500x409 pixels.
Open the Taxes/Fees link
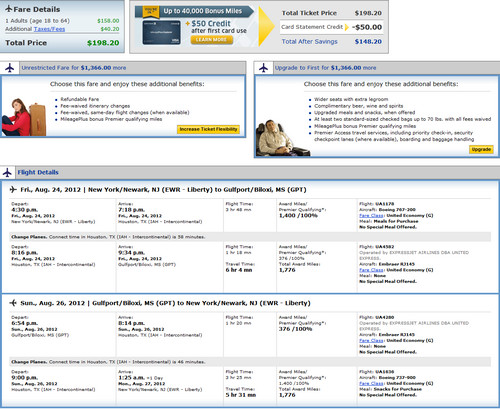(x=49, y=29)
